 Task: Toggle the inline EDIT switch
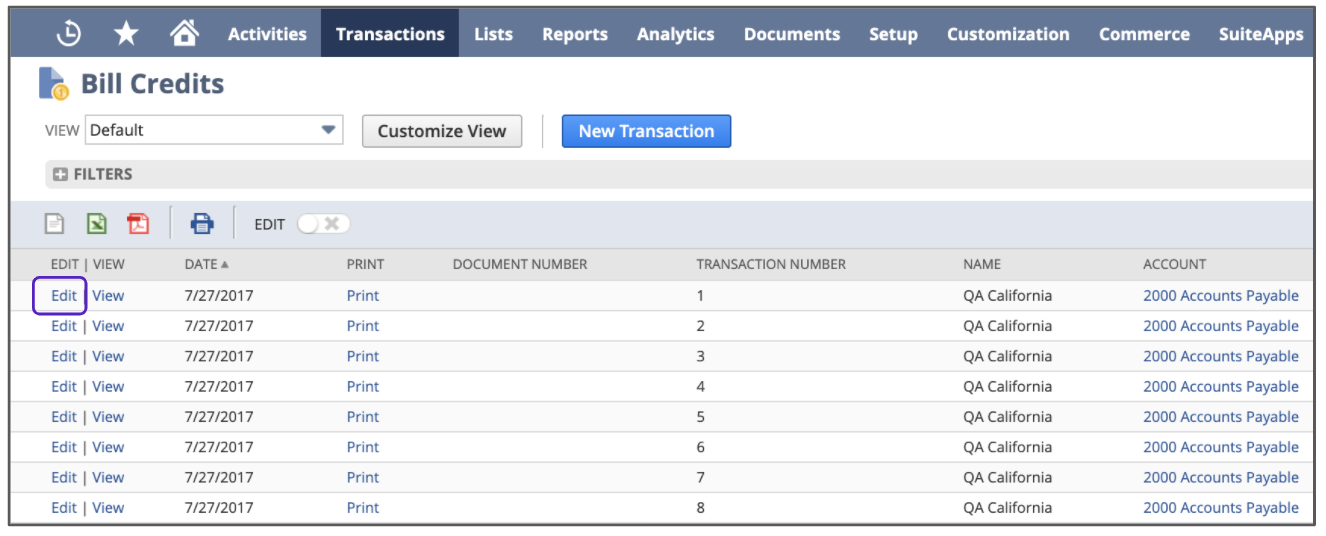point(323,224)
